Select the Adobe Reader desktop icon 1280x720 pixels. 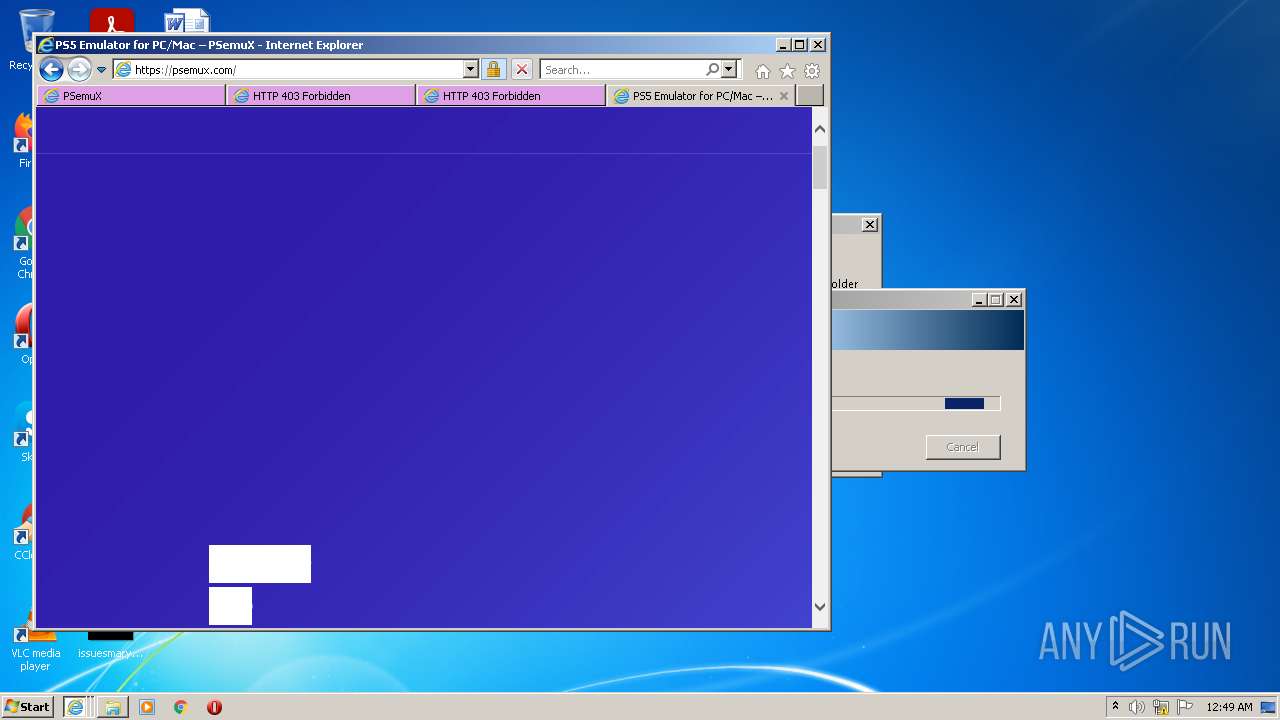pyautogui.click(x=111, y=20)
